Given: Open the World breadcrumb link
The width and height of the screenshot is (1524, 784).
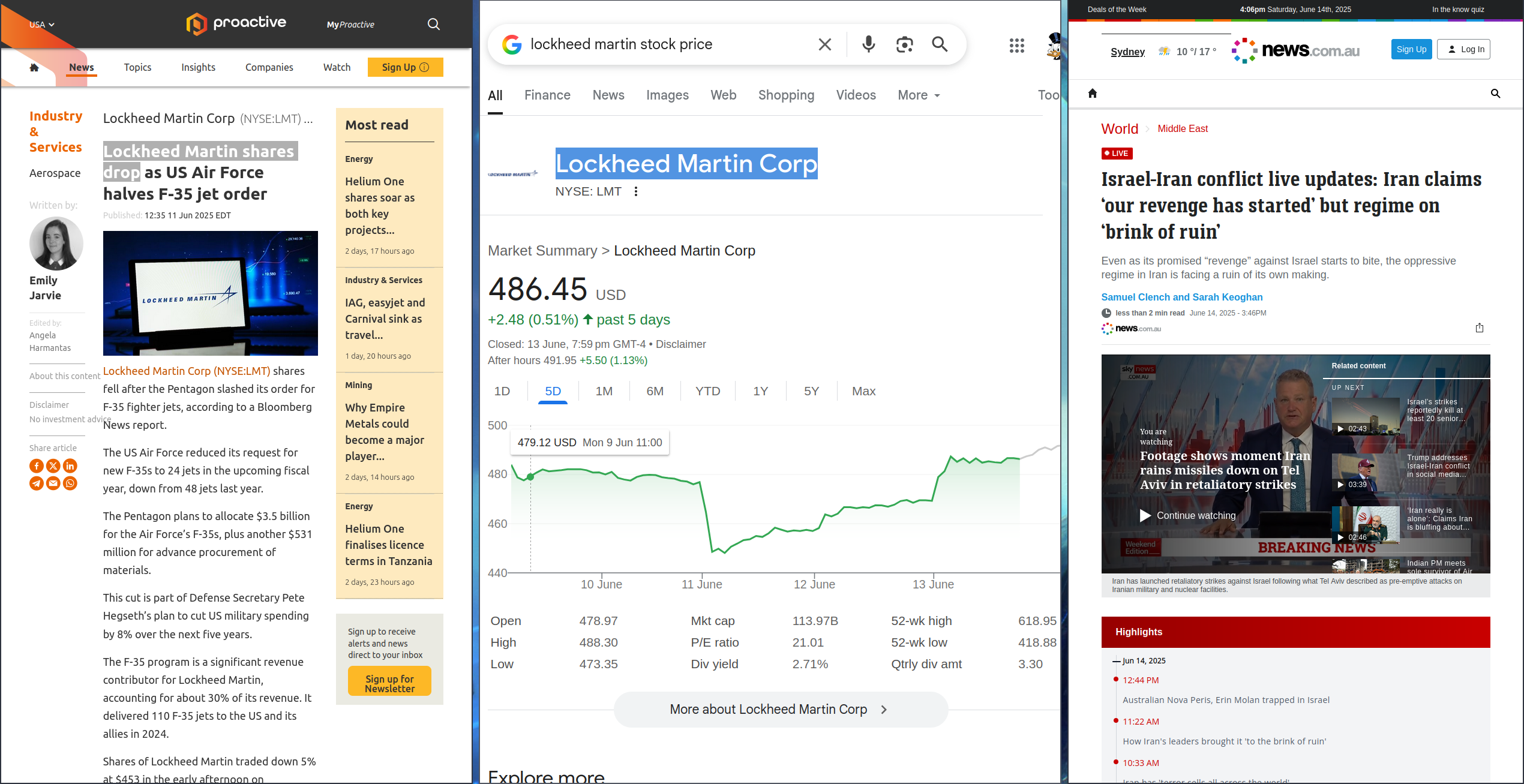Looking at the screenshot, I should pyautogui.click(x=1120, y=129).
